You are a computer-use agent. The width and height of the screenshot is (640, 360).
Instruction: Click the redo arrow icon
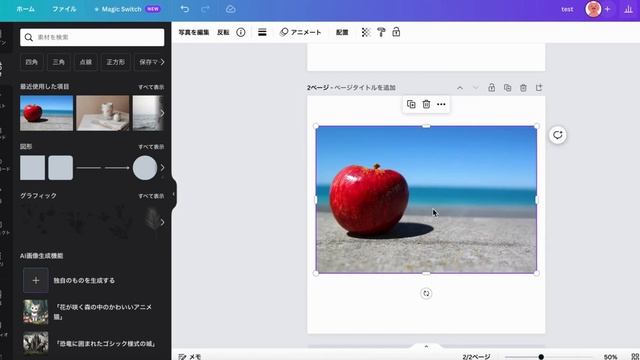coord(205,9)
